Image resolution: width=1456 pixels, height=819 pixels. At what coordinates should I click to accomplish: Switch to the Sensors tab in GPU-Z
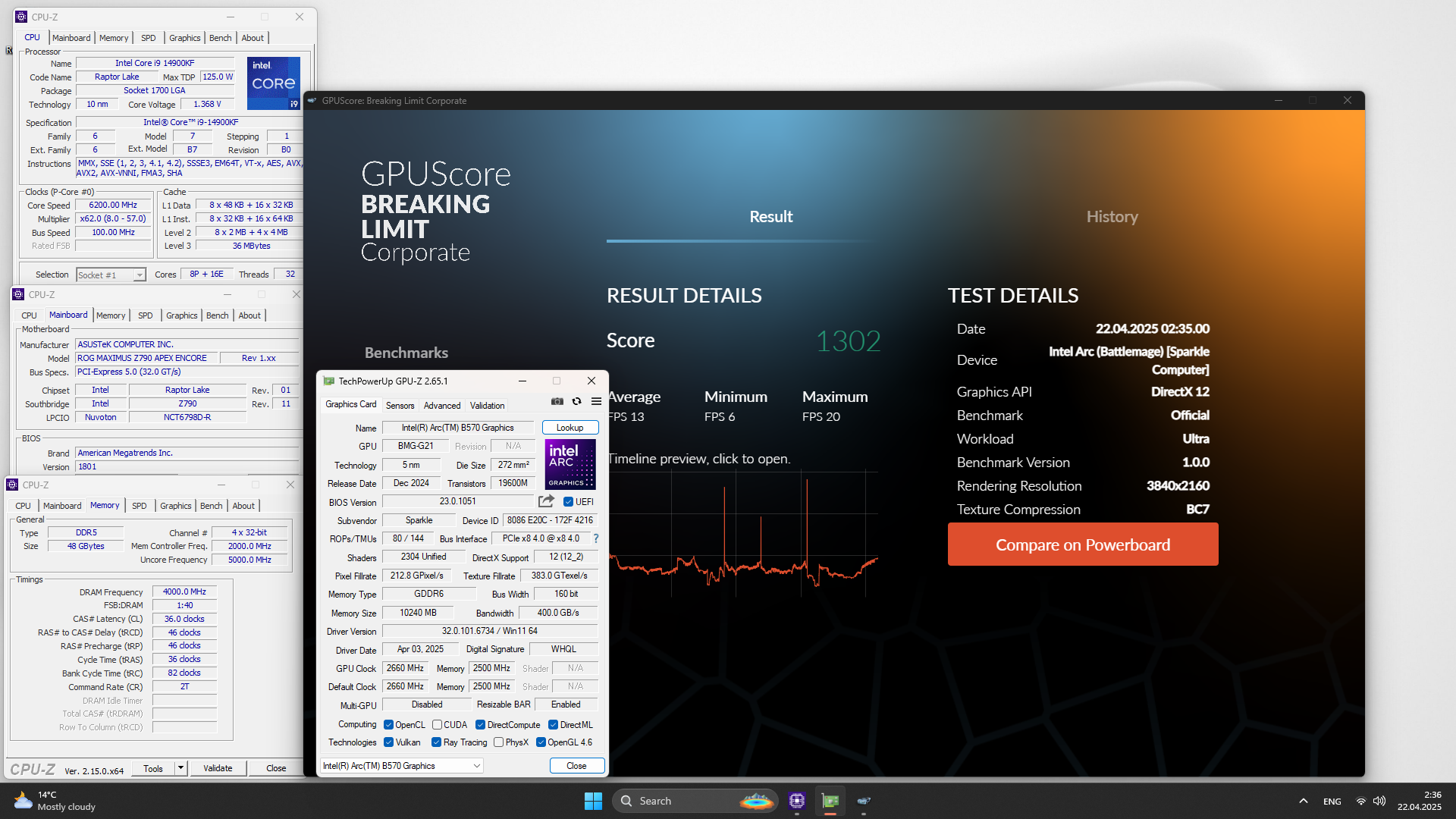click(400, 405)
